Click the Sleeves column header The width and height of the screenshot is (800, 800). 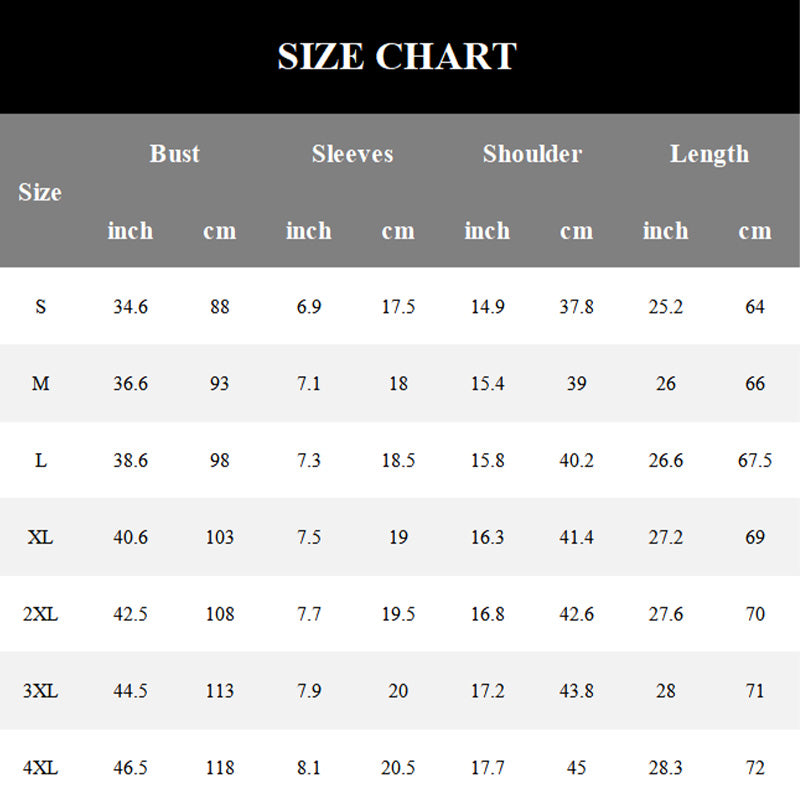coord(352,154)
